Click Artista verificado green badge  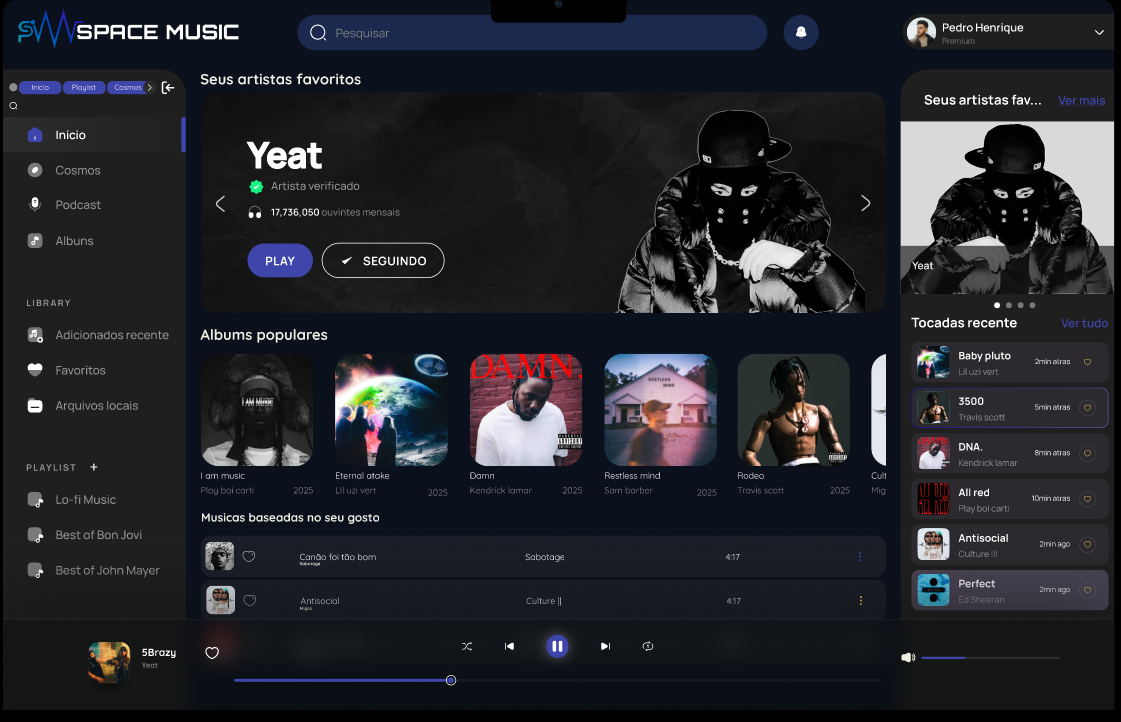click(256, 187)
